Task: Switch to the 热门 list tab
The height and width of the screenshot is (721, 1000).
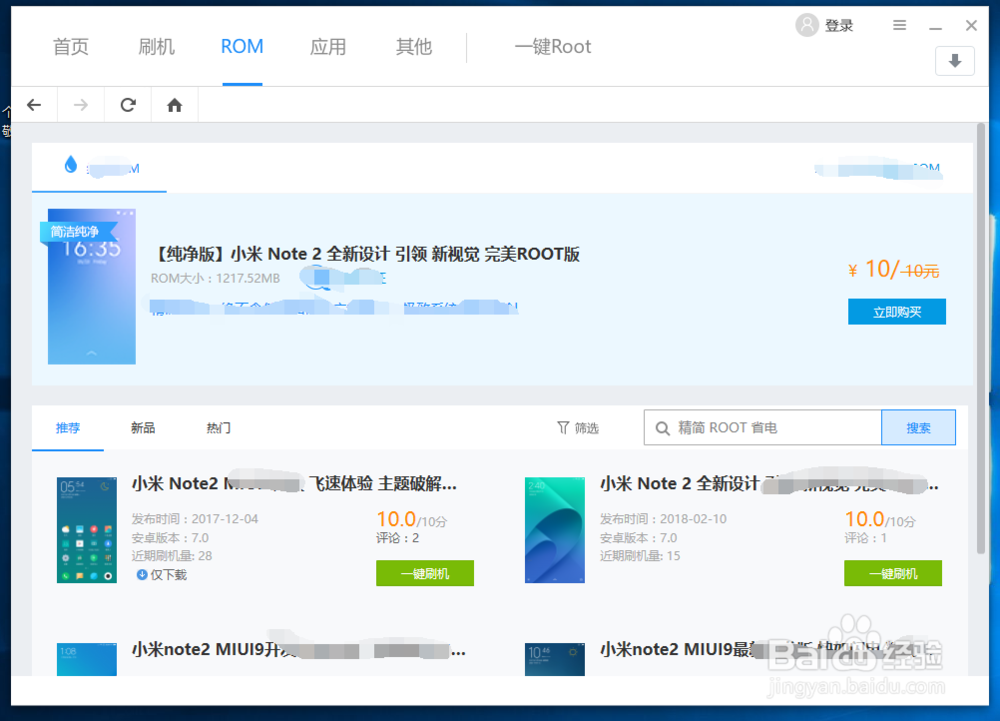Action: [218, 428]
